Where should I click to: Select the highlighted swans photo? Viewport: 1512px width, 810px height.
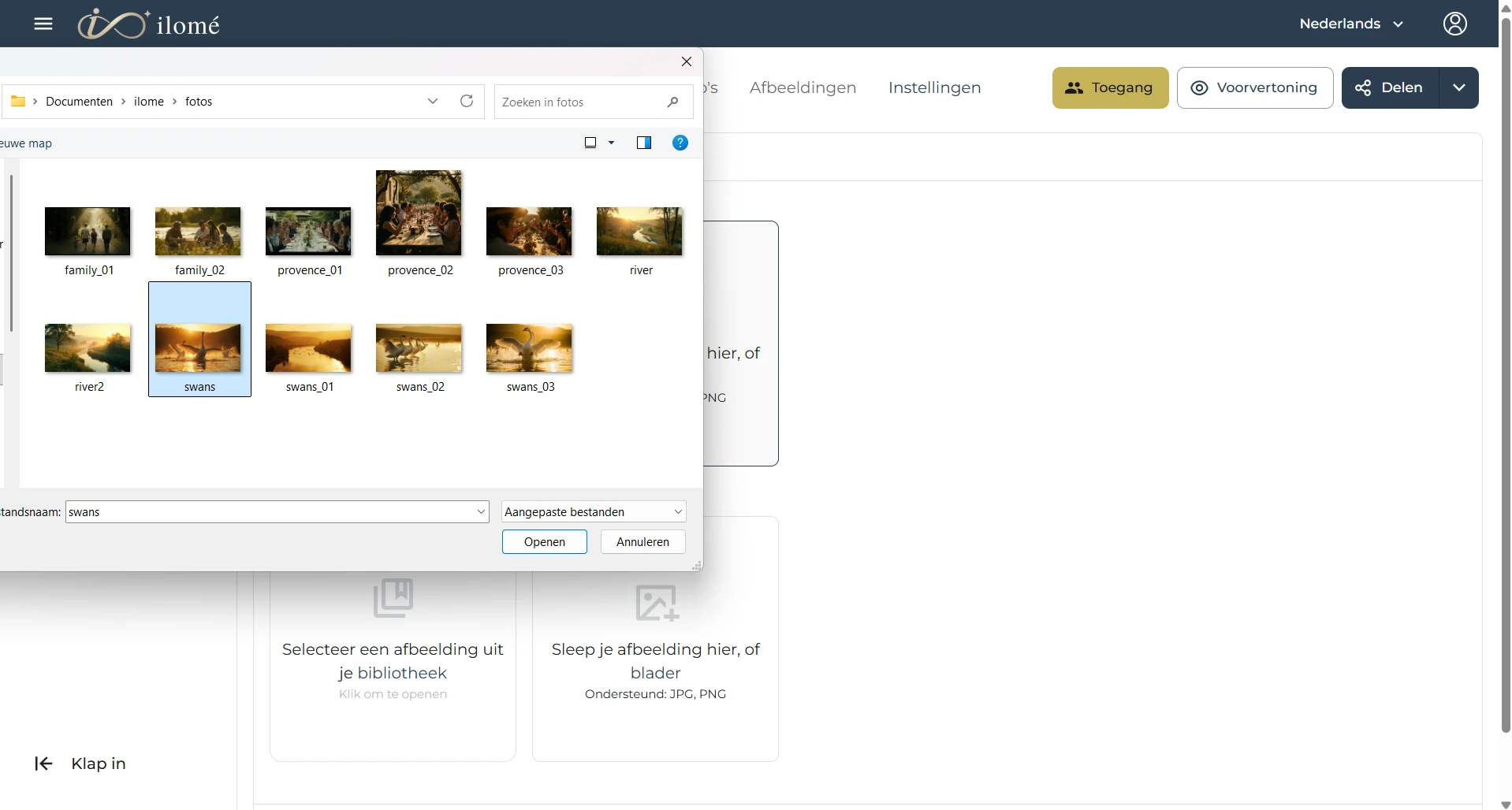tap(199, 340)
